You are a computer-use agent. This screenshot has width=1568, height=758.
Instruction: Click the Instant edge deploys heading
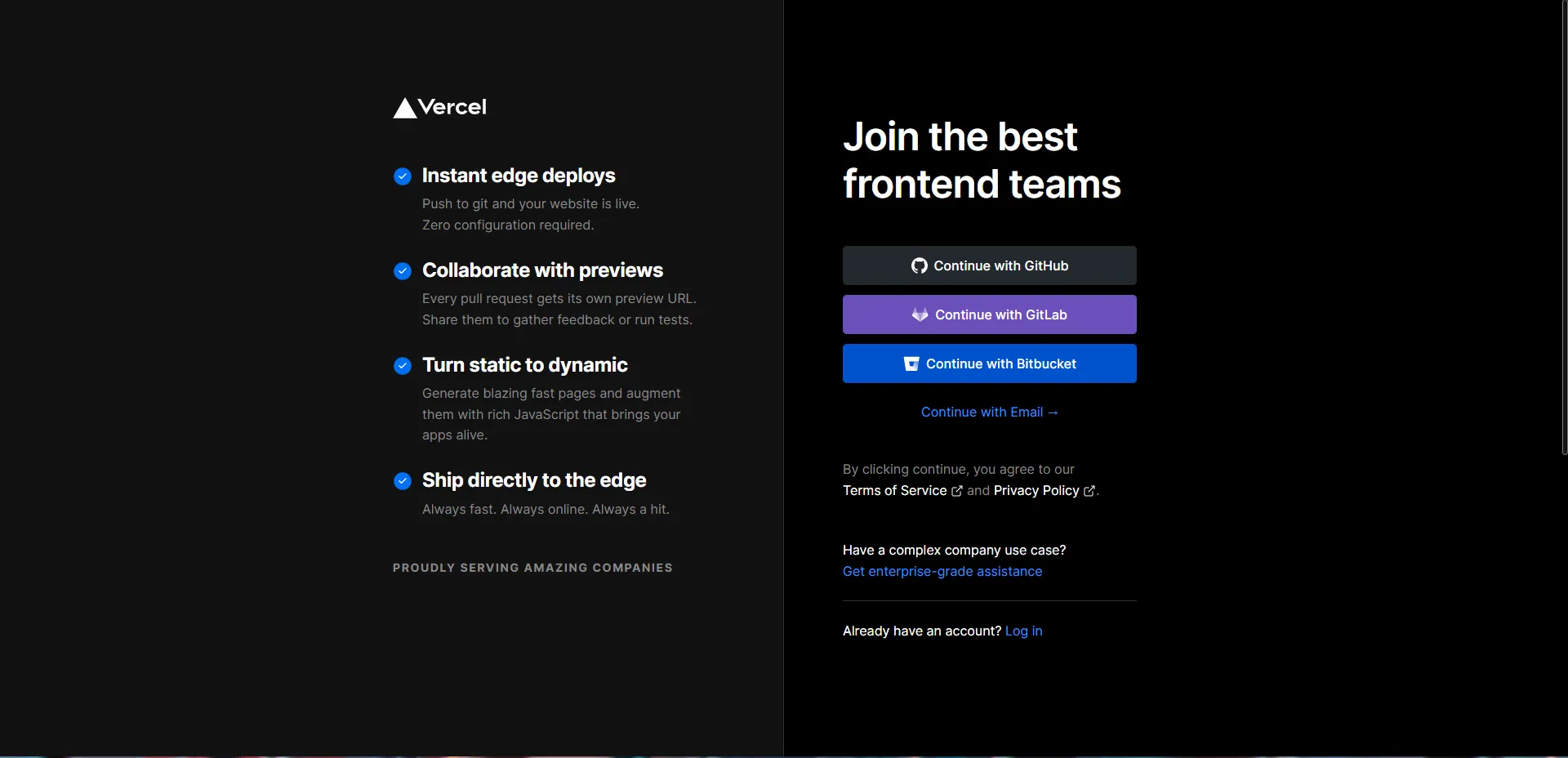519,176
